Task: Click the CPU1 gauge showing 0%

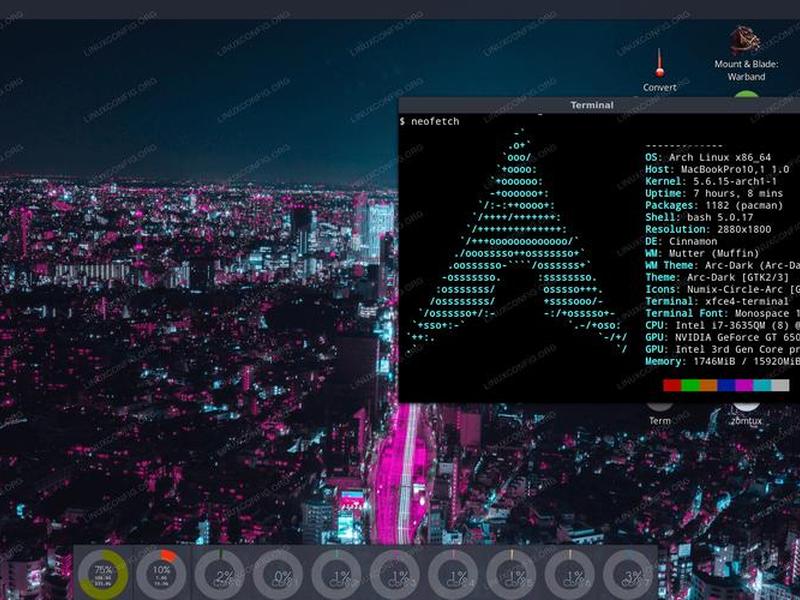Action: click(x=278, y=574)
